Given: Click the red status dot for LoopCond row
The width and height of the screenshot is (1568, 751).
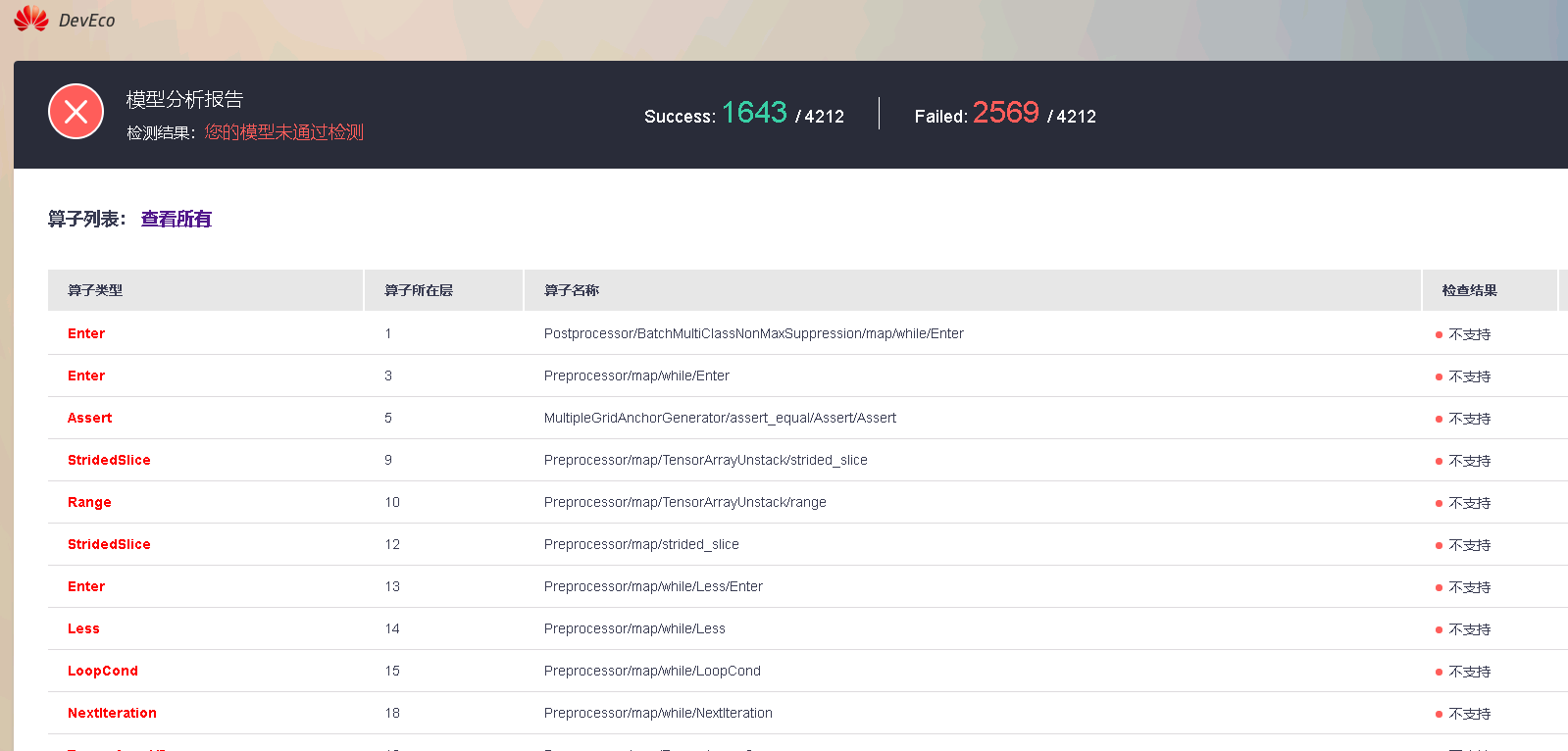Looking at the screenshot, I should point(1439,672).
